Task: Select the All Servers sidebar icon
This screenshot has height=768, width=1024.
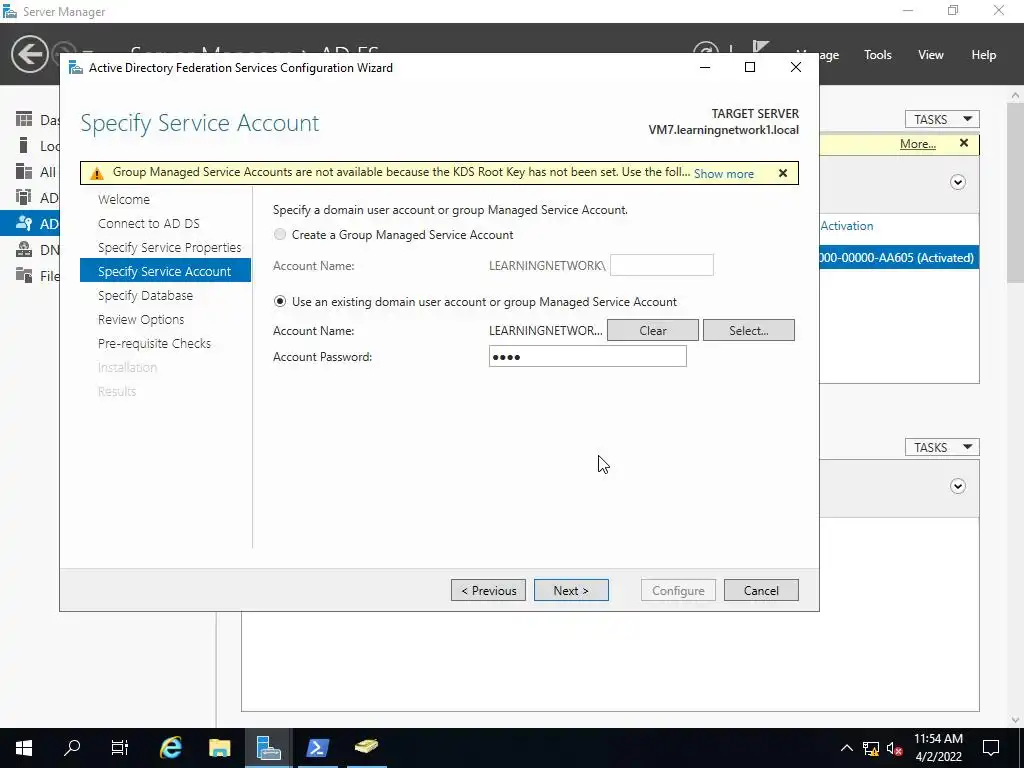Action: click(24, 171)
